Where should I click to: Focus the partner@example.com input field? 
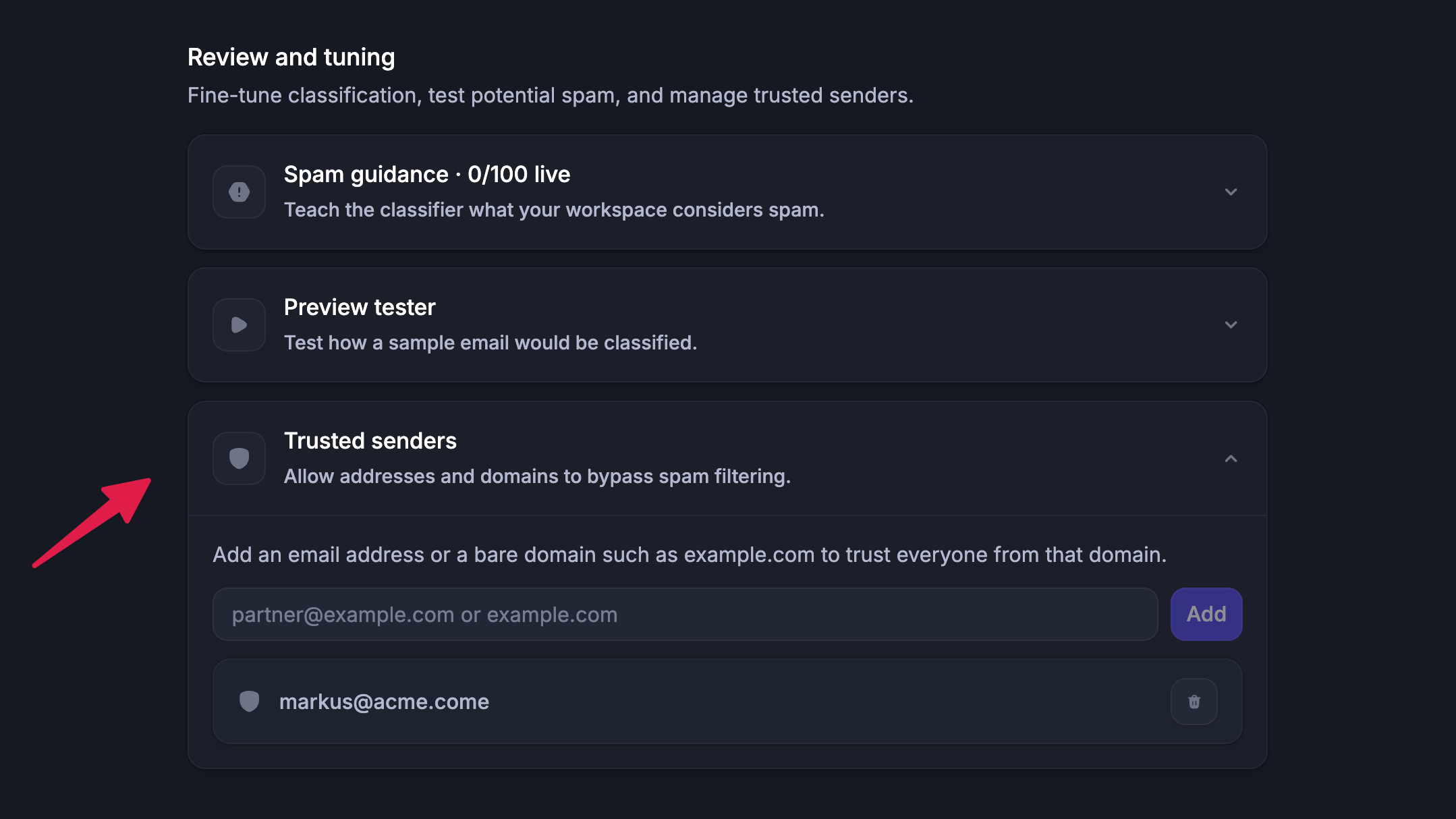click(x=685, y=614)
